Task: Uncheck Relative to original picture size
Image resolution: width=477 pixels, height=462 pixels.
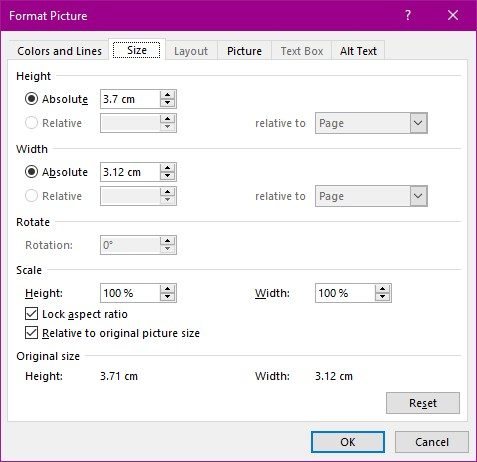Action: coord(31,333)
